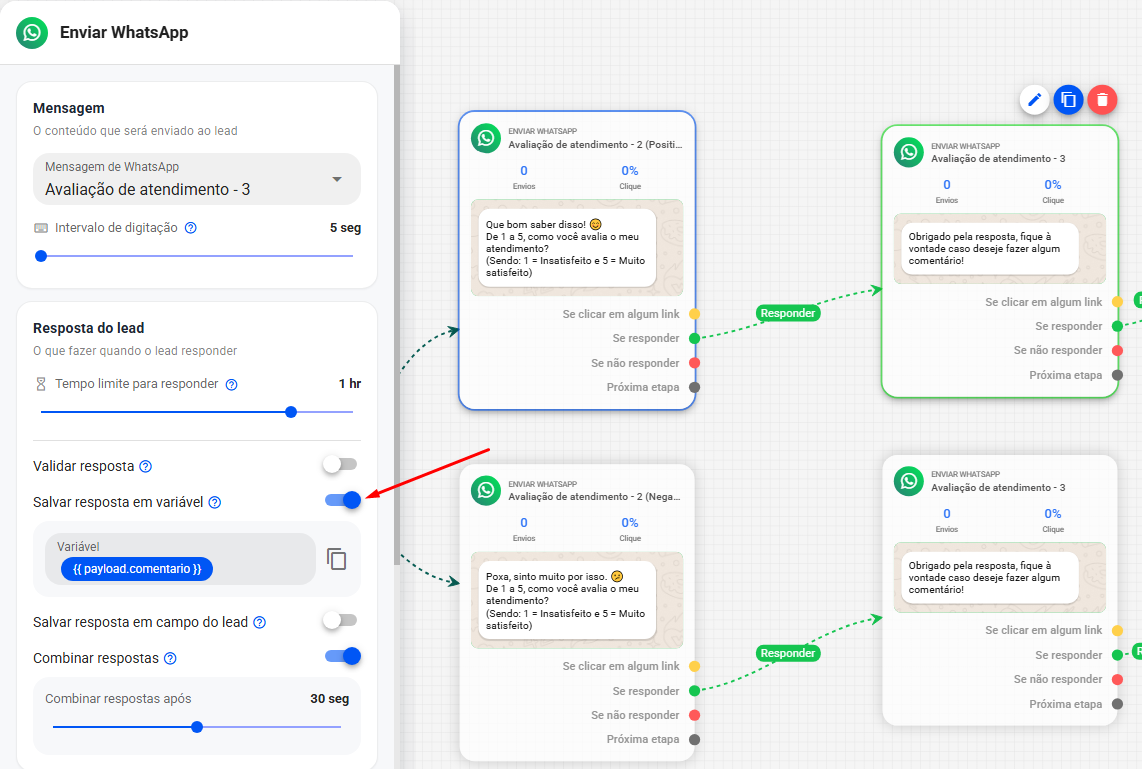Show help for Salvar resposta em variável

[x=215, y=502]
